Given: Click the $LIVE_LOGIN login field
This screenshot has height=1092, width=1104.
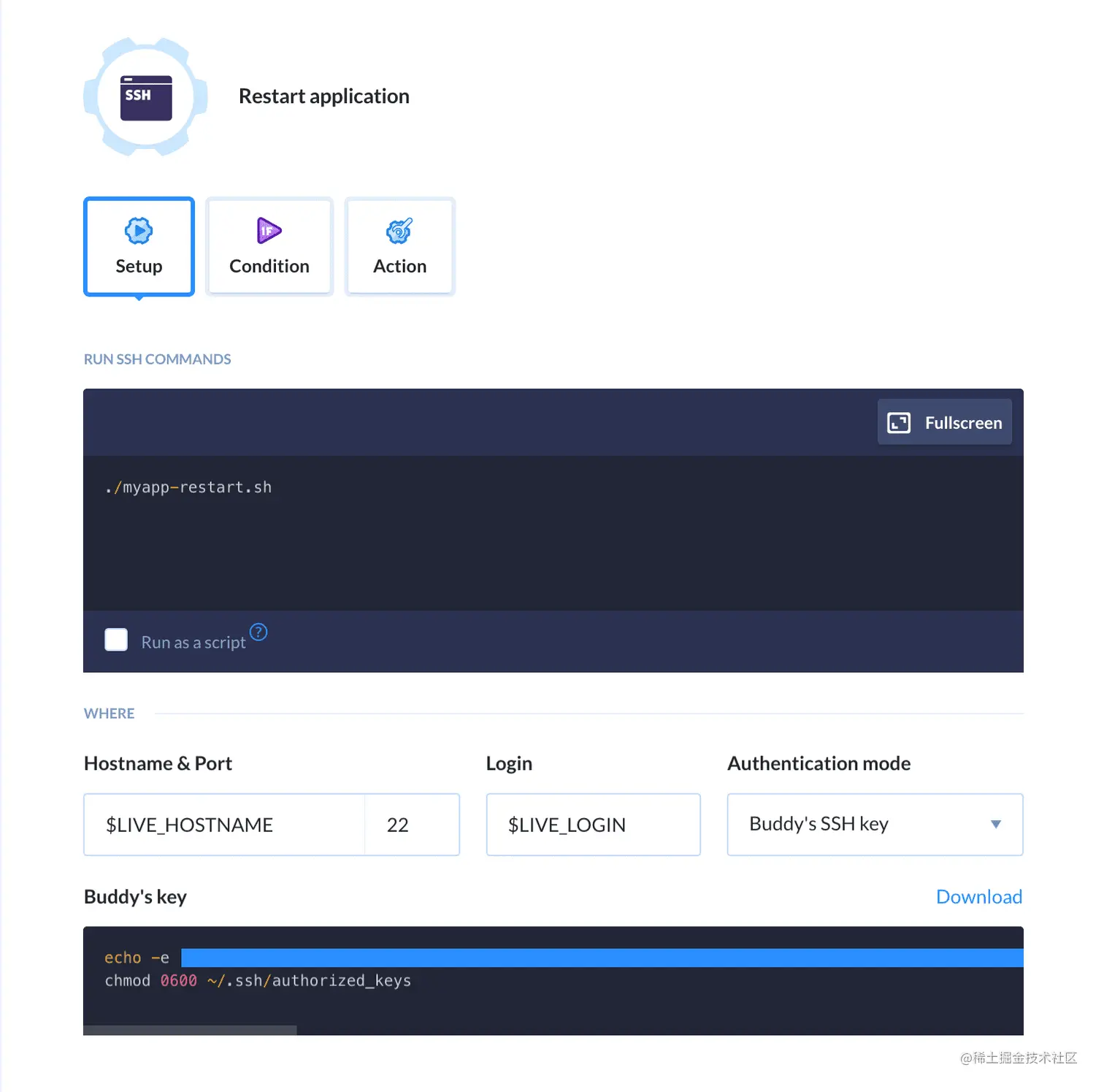Looking at the screenshot, I should [x=593, y=825].
